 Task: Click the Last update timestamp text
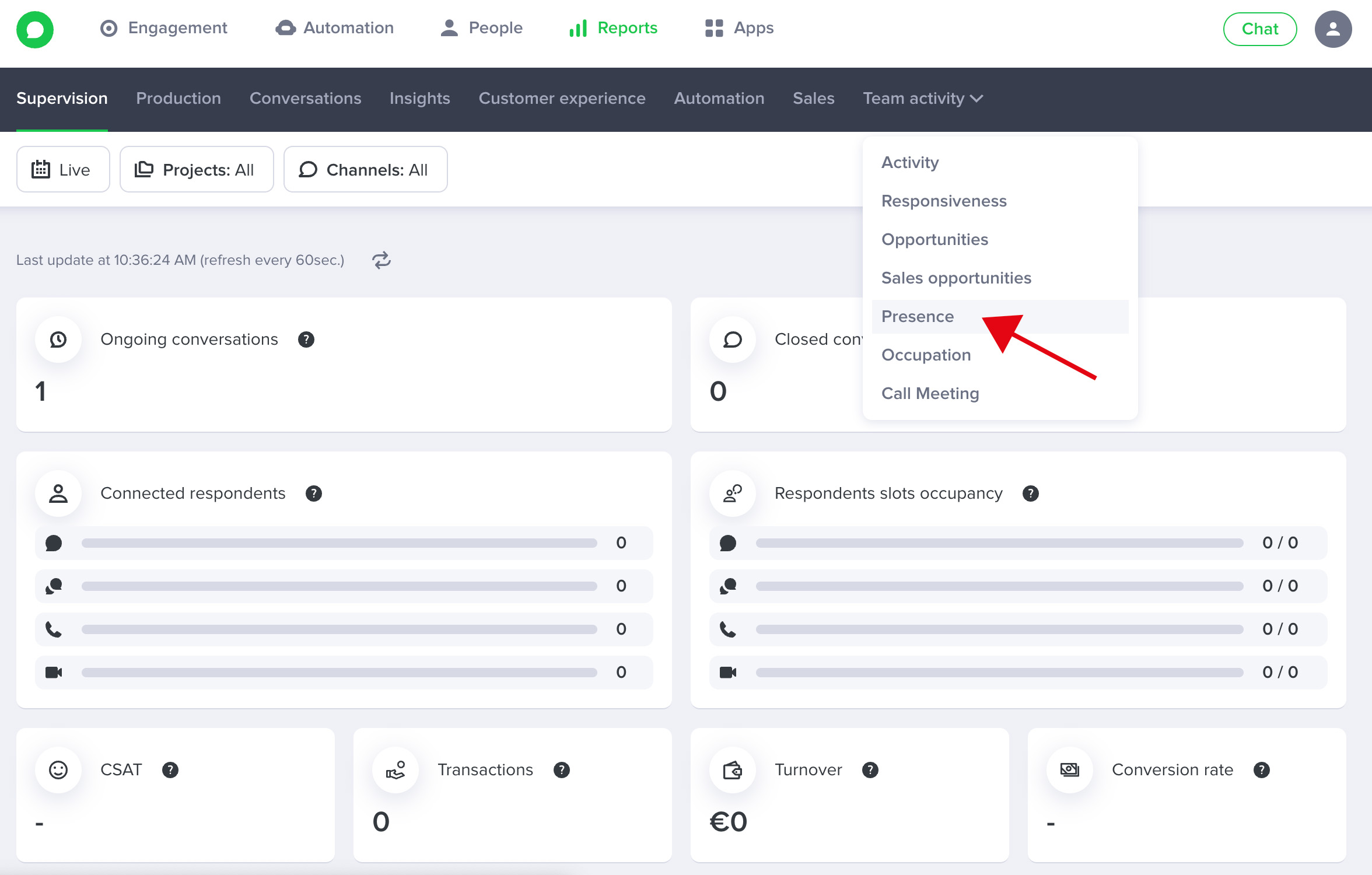tap(180, 260)
